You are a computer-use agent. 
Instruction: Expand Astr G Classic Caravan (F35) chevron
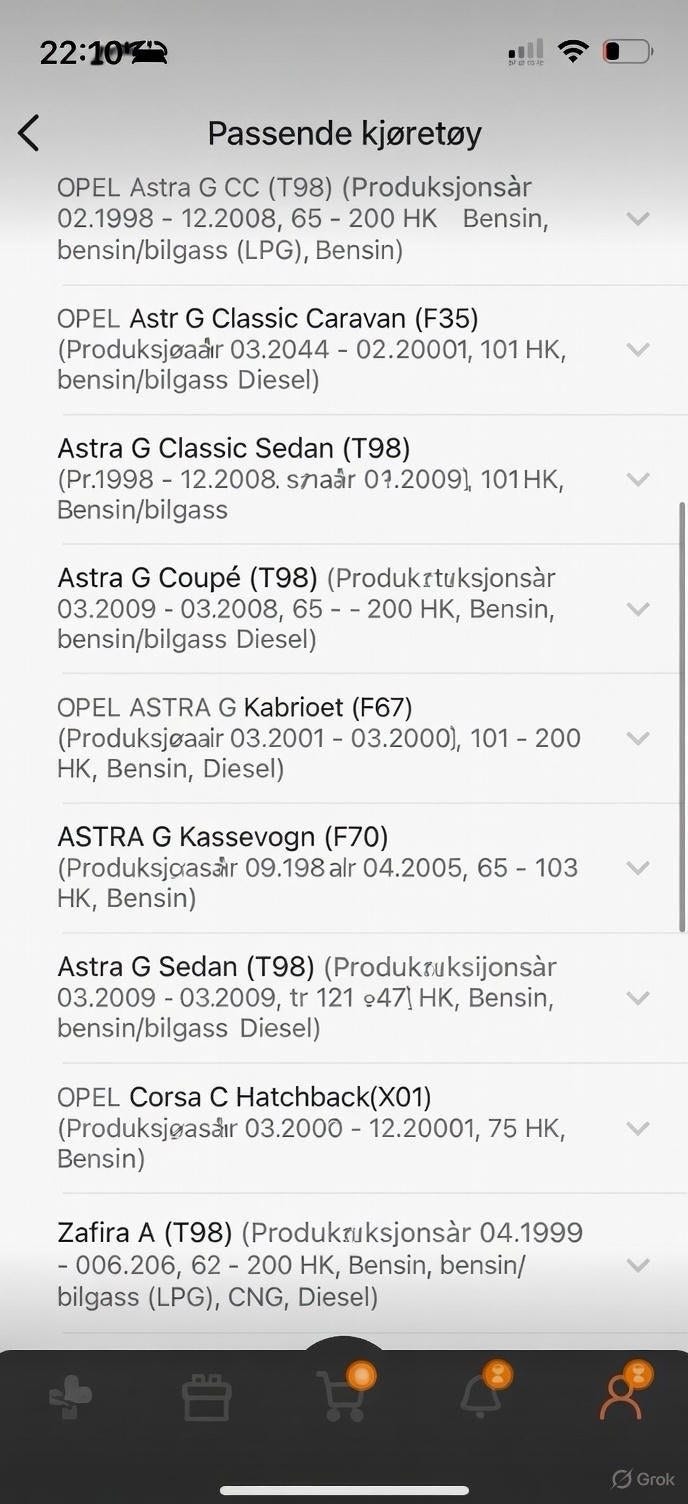638,349
